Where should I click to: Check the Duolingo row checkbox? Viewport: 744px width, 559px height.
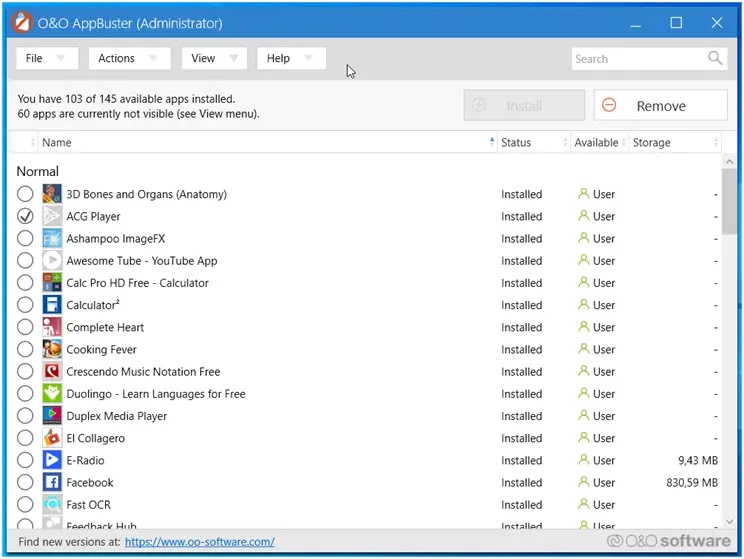(25, 393)
